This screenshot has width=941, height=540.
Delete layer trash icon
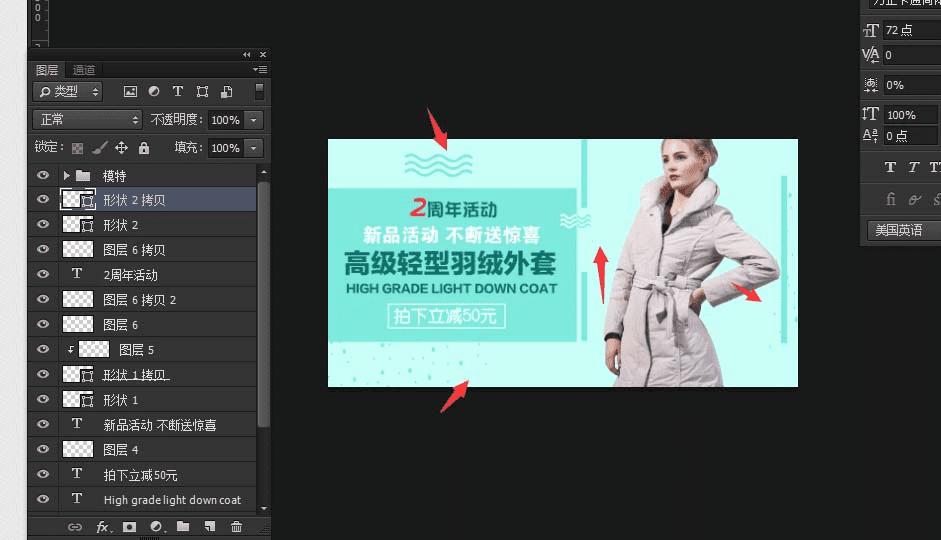(236, 527)
